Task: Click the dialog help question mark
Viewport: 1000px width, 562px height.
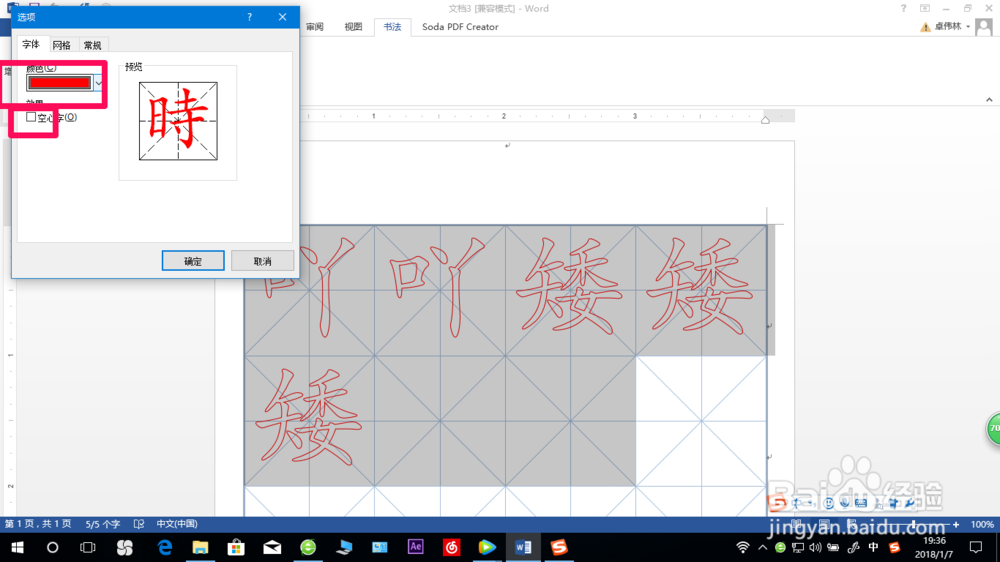Action: click(249, 17)
